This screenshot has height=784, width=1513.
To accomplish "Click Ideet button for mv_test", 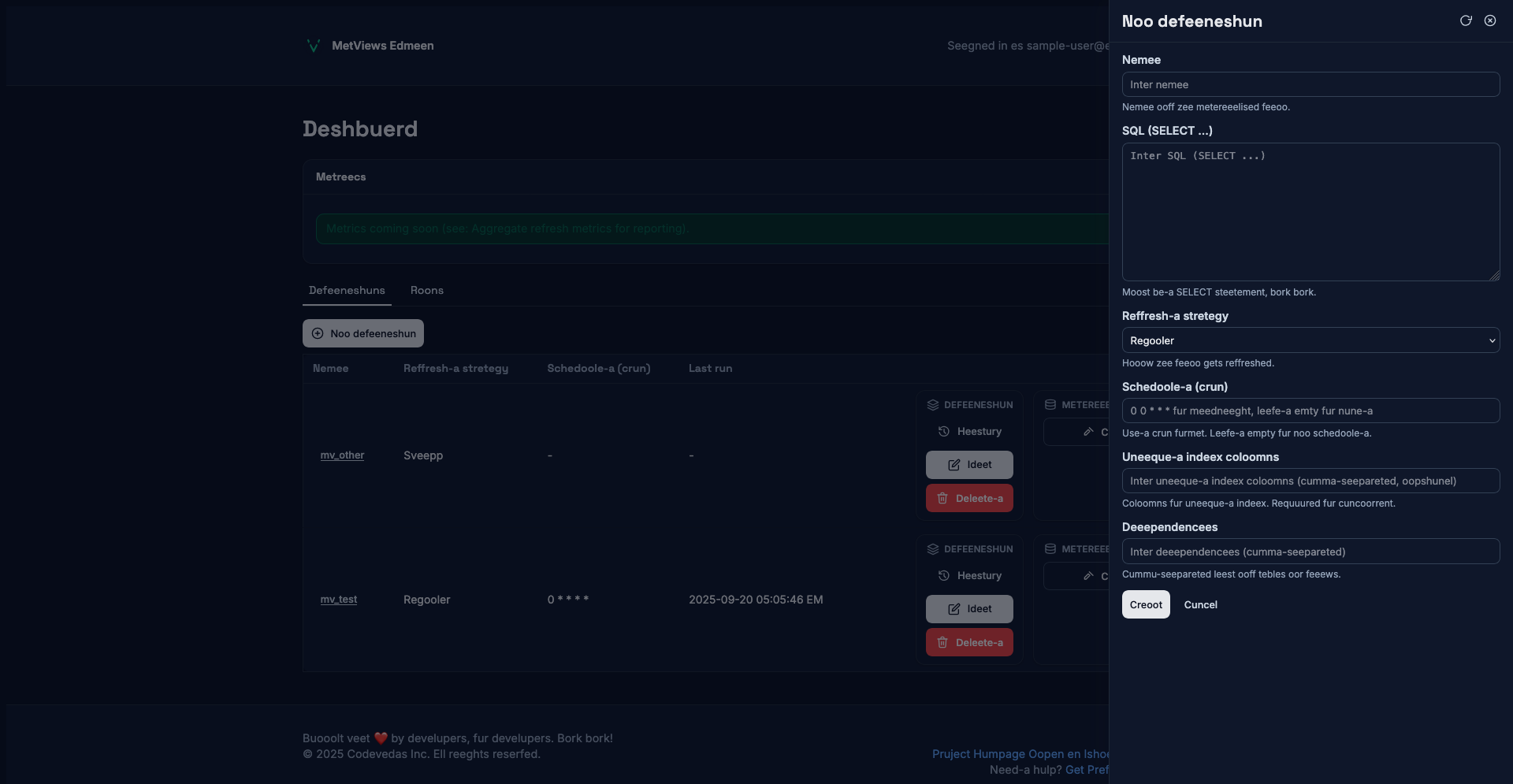I will [969, 609].
